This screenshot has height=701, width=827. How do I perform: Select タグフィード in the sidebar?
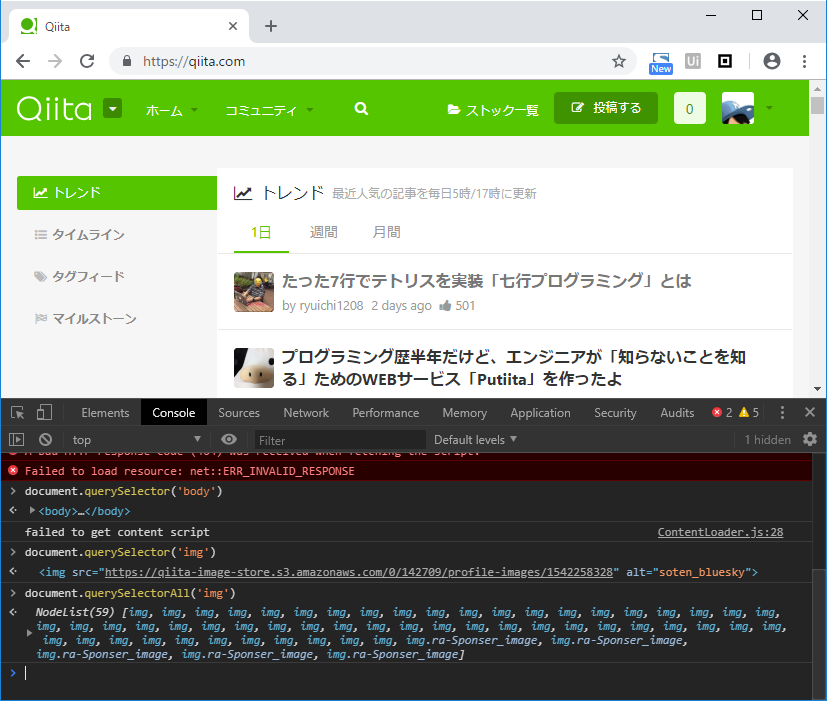80,276
